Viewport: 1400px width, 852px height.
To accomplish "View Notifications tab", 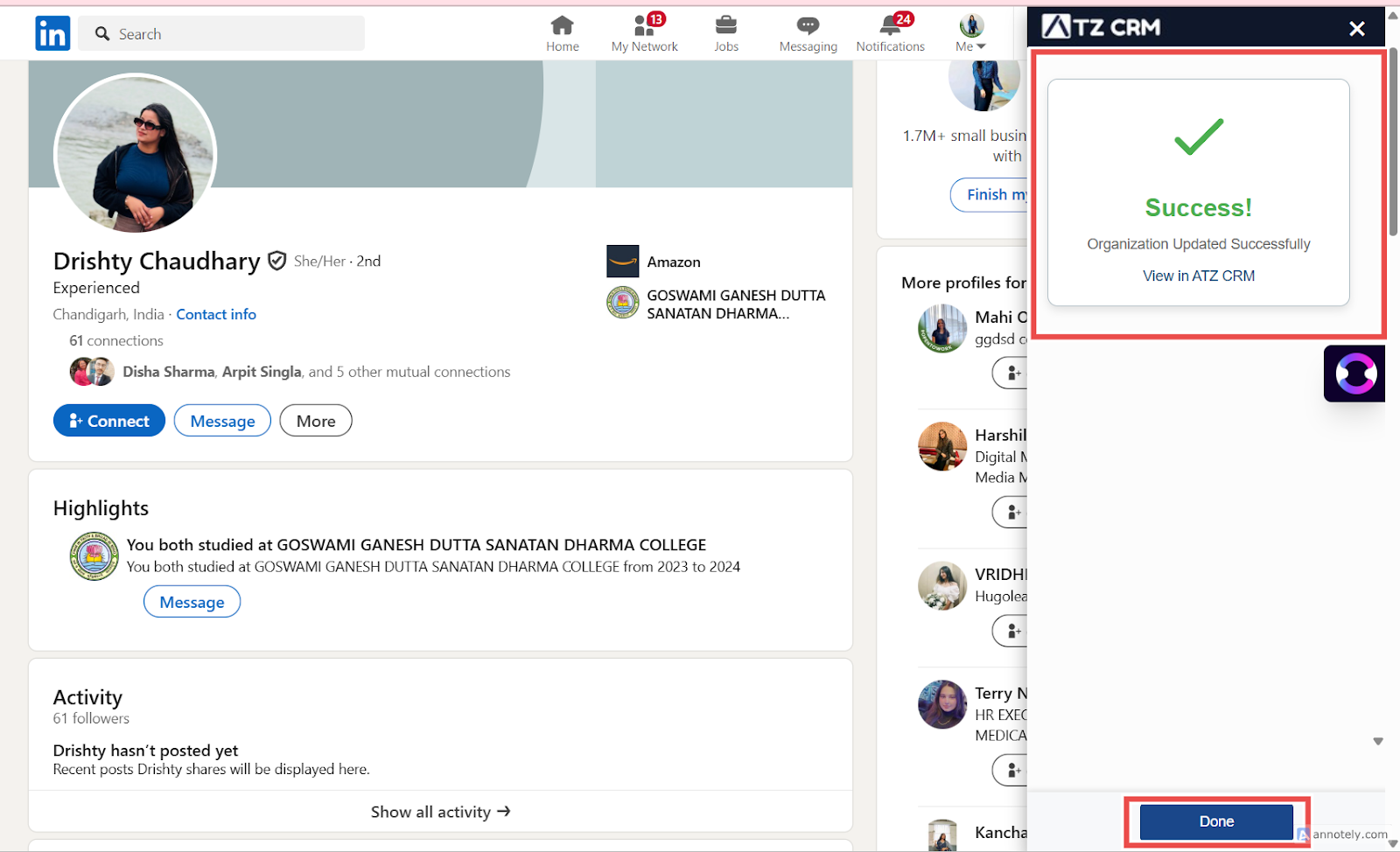I will 891,33.
